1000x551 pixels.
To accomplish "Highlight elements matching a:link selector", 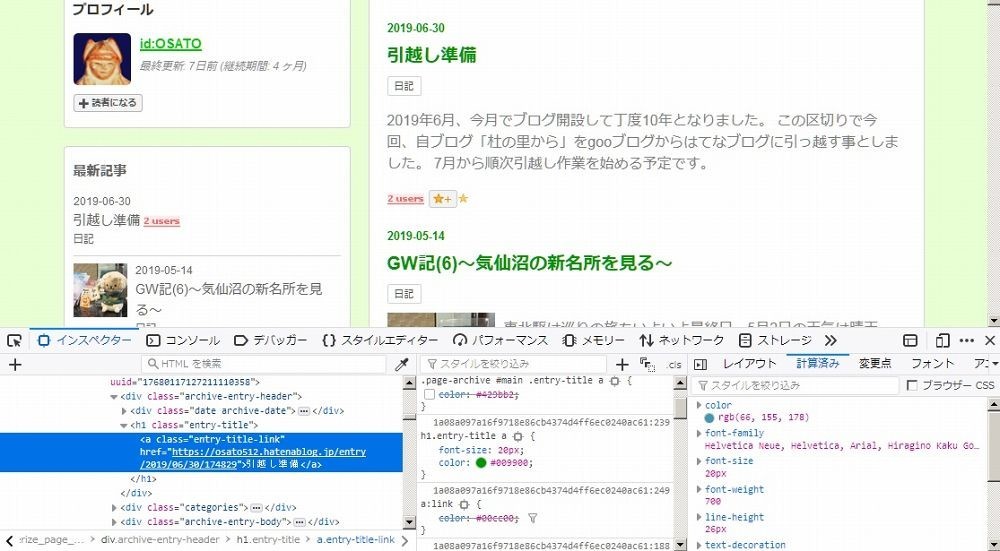I will [x=464, y=504].
